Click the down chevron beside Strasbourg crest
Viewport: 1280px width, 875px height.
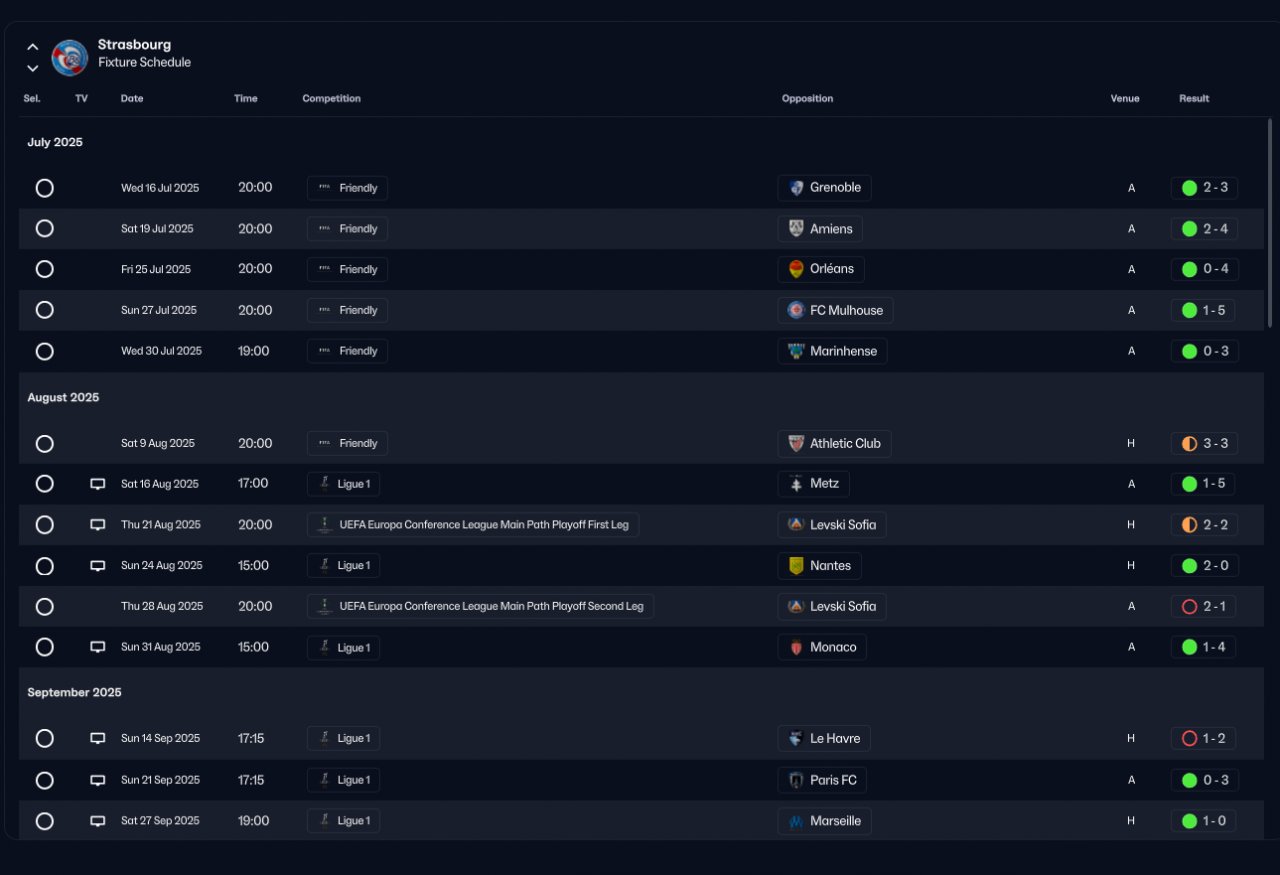pos(33,68)
